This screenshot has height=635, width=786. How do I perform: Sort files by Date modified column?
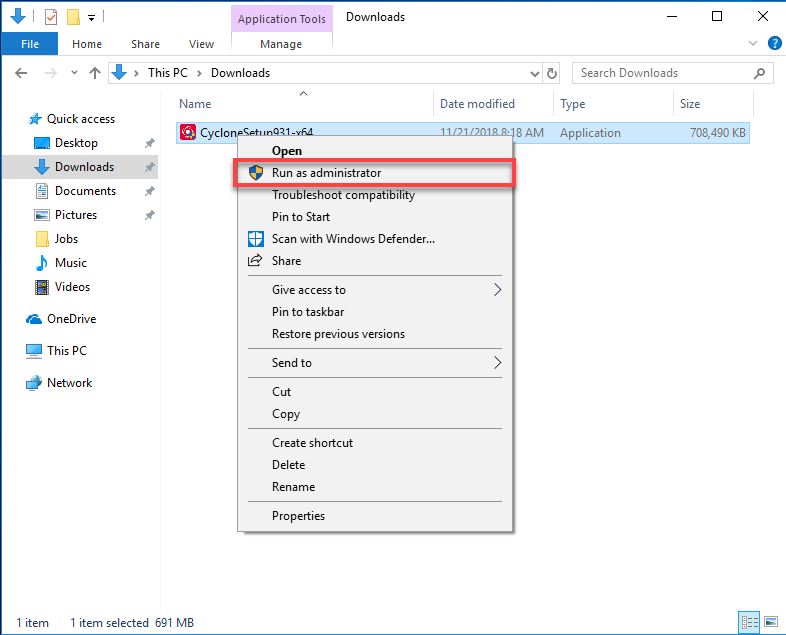point(477,104)
